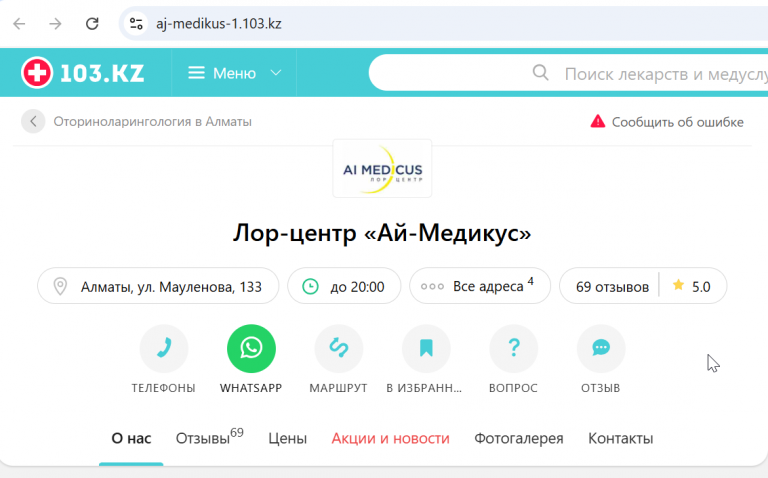Ask a question via Вопрос icon
This screenshot has width=768, height=478.
pyautogui.click(x=513, y=348)
